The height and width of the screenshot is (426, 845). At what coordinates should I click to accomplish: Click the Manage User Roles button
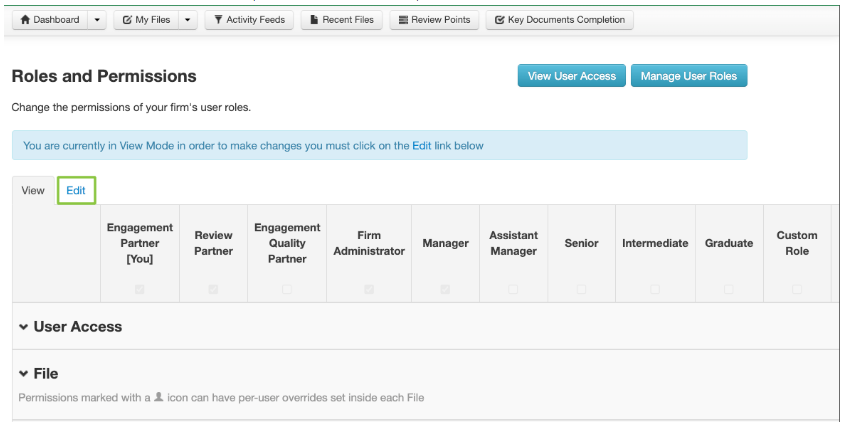pos(688,76)
